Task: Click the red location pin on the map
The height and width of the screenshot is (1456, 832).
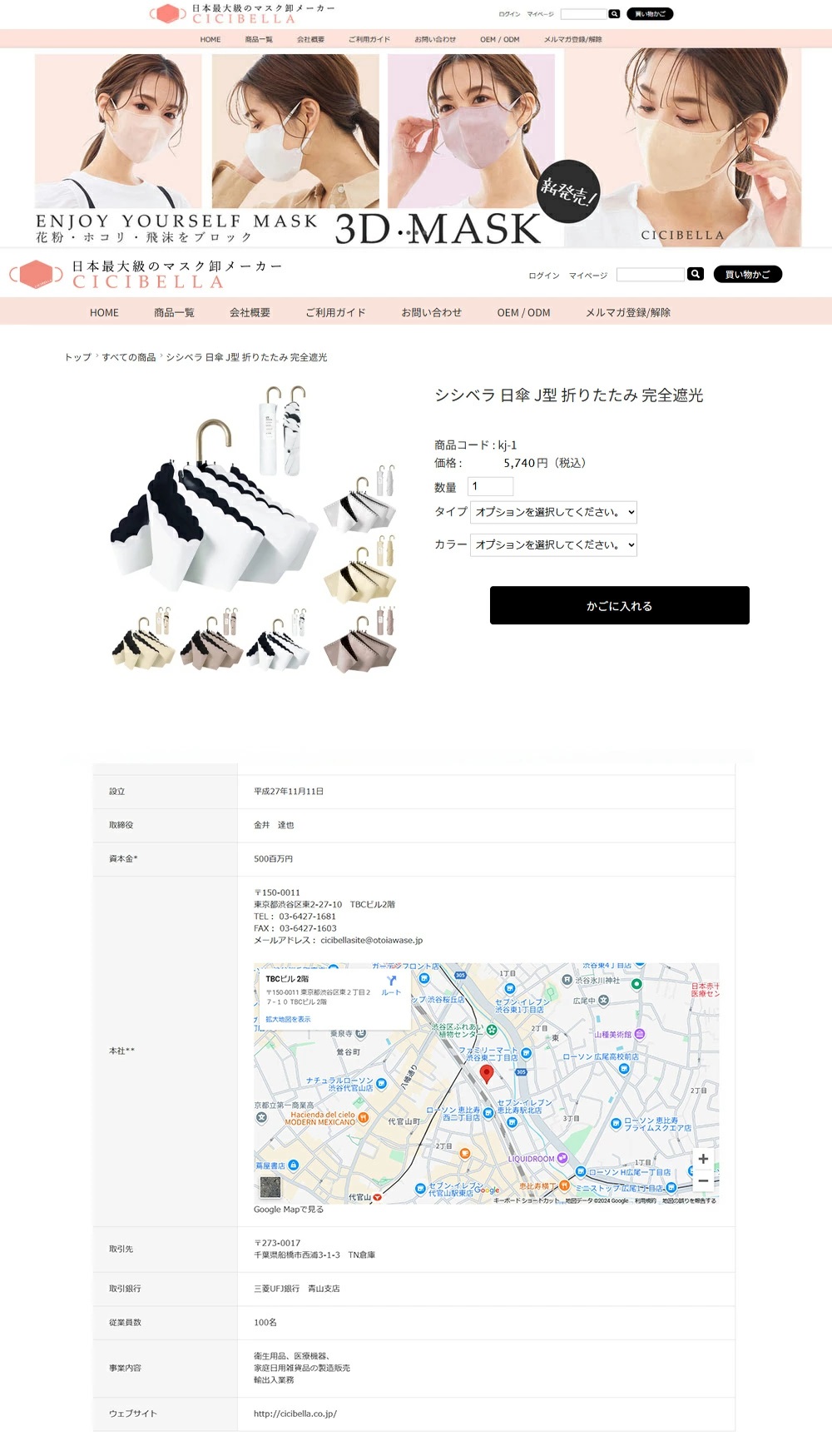Action: point(487,1074)
